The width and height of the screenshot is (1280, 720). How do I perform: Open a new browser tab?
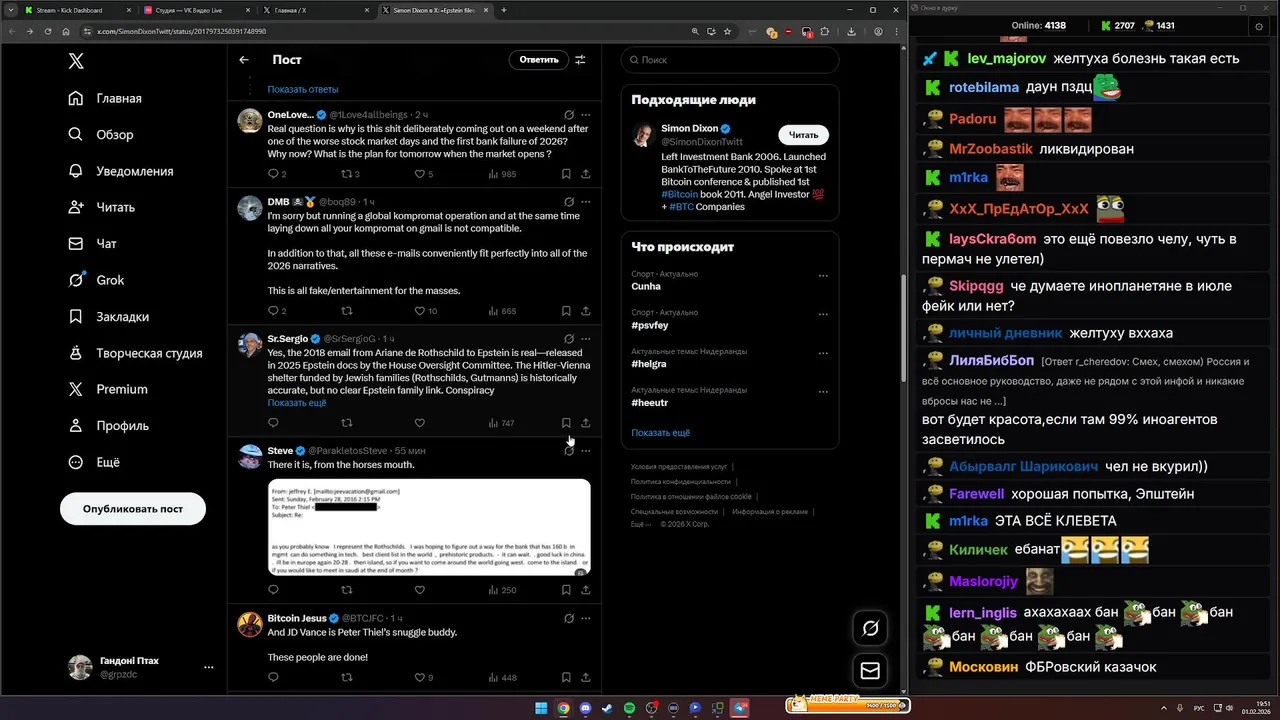coord(504,10)
